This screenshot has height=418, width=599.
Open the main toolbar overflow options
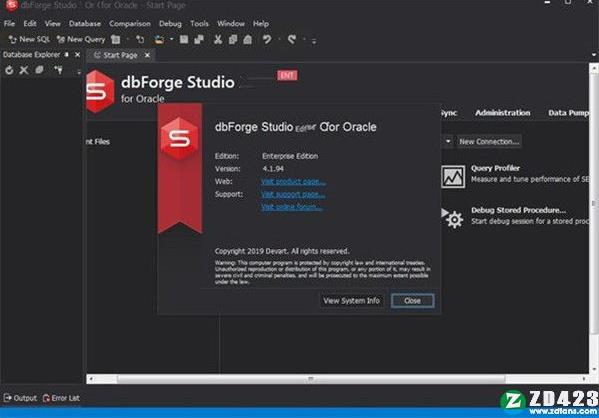coord(314,40)
